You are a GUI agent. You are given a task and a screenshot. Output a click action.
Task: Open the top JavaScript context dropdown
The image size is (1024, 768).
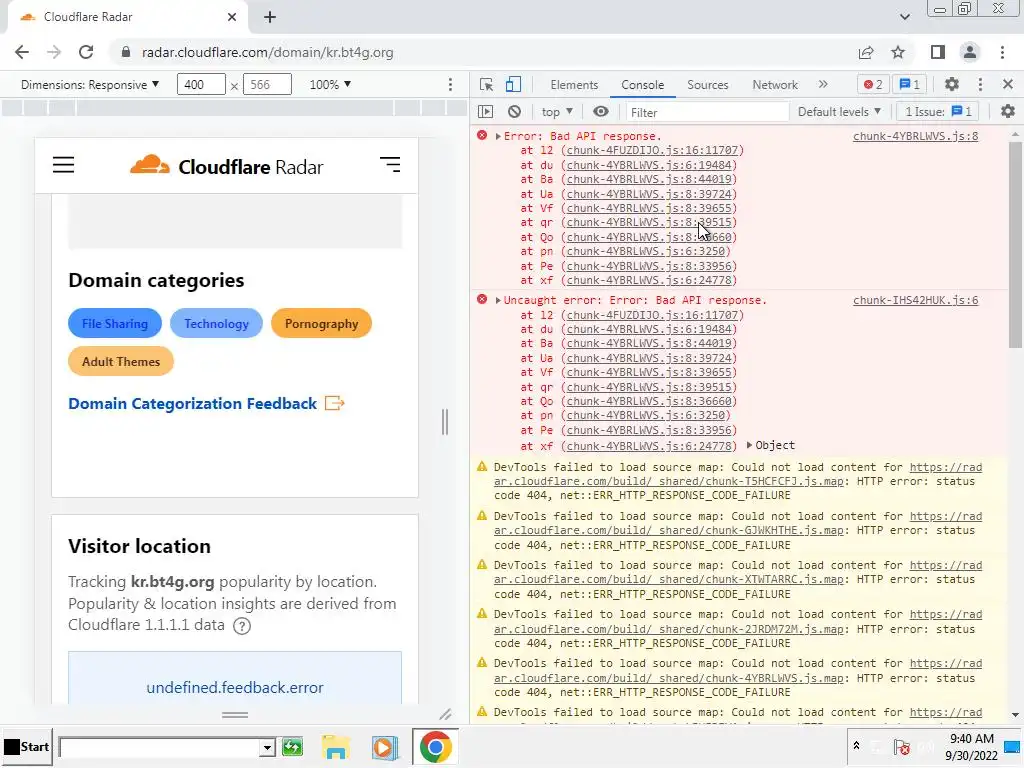557,112
